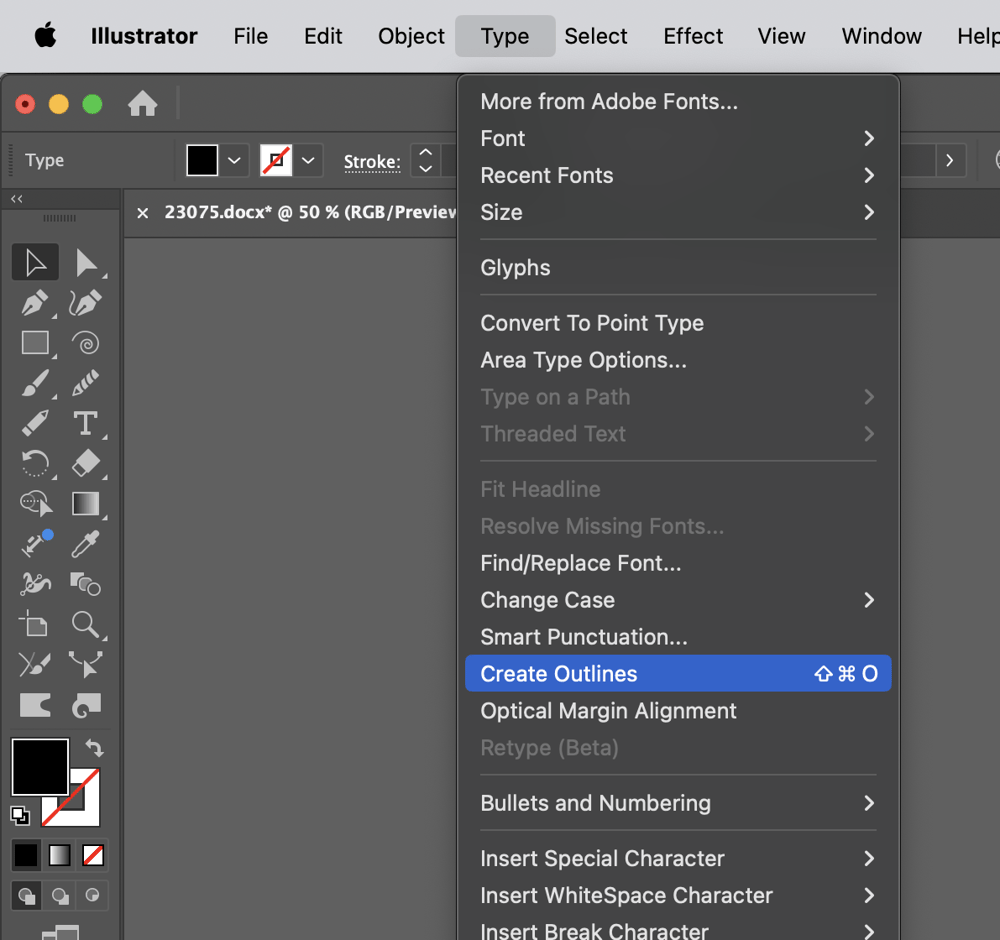1000x940 pixels.
Task: Enable Draw Behind mode
Action: [60, 896]
